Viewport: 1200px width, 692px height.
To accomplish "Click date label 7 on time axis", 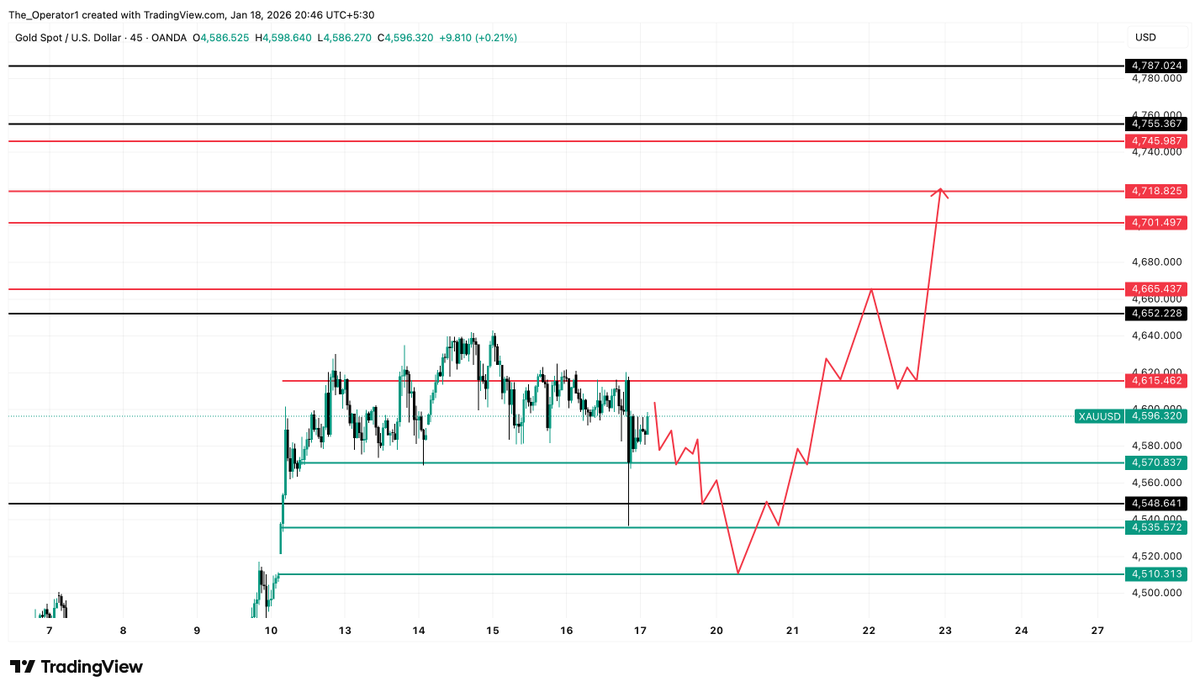I will (x=49, y=630).
